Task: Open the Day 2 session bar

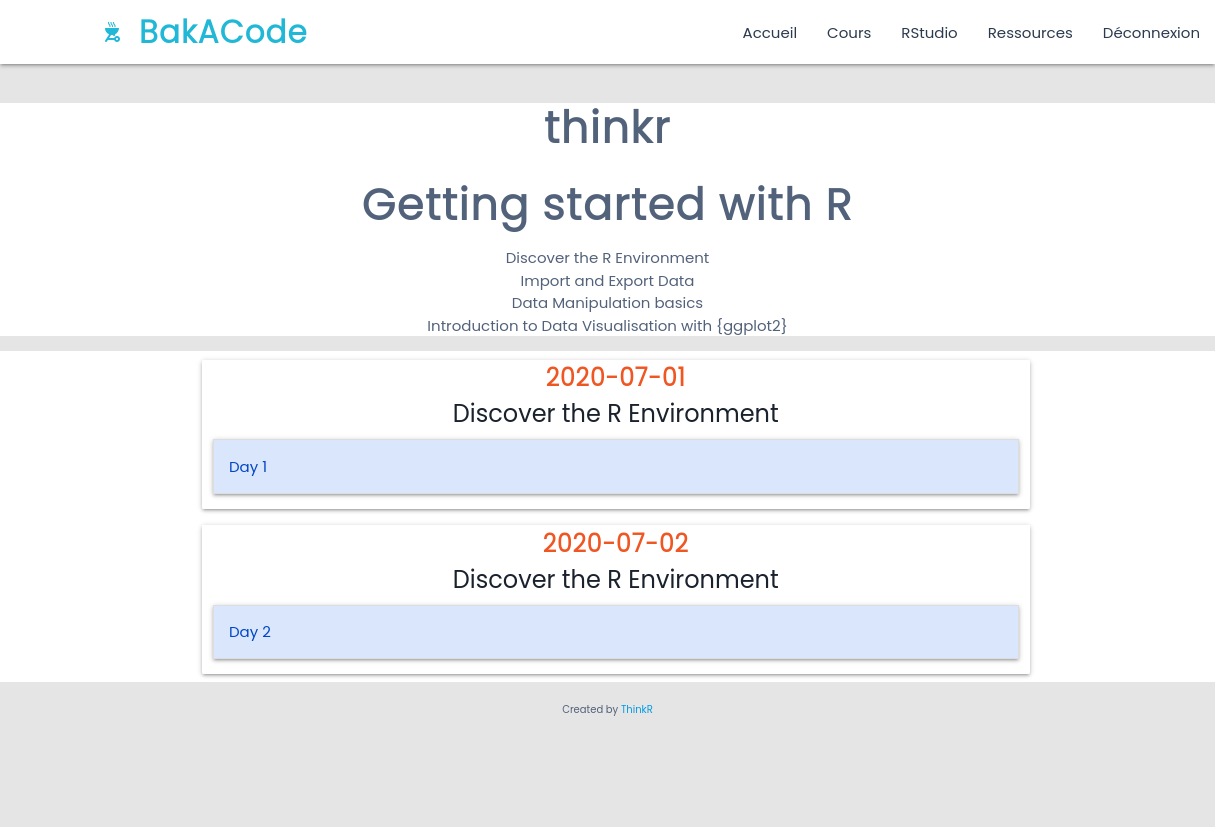Action: coord(616,632)
